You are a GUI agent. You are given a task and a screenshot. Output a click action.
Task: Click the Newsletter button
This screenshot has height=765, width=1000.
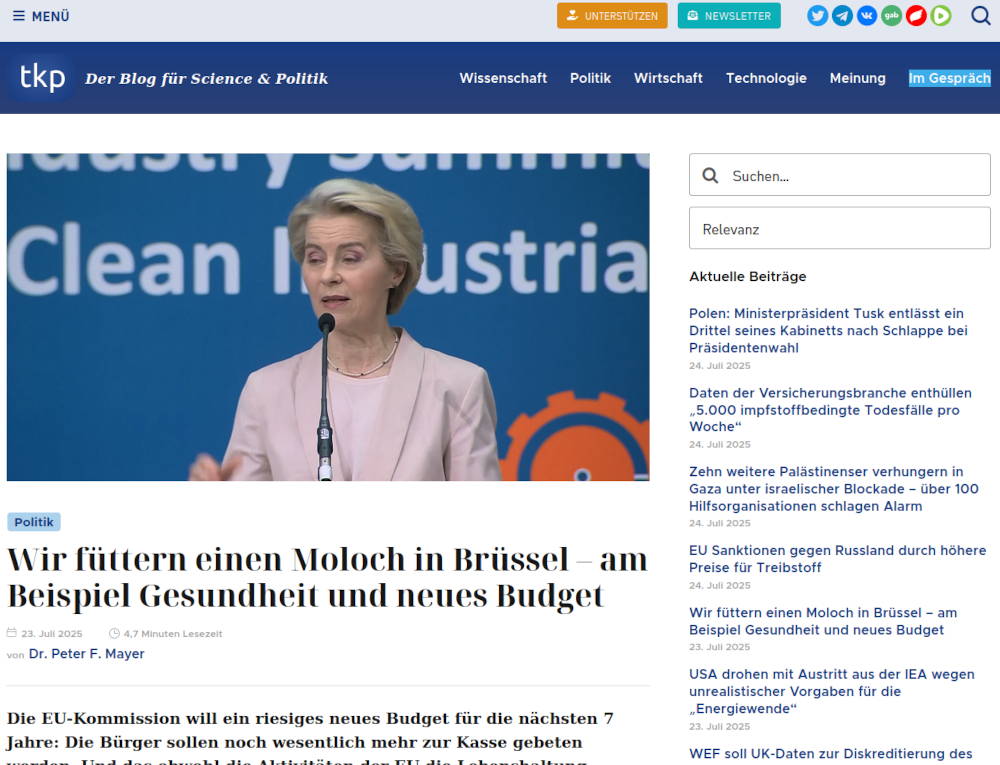[729, 16]
